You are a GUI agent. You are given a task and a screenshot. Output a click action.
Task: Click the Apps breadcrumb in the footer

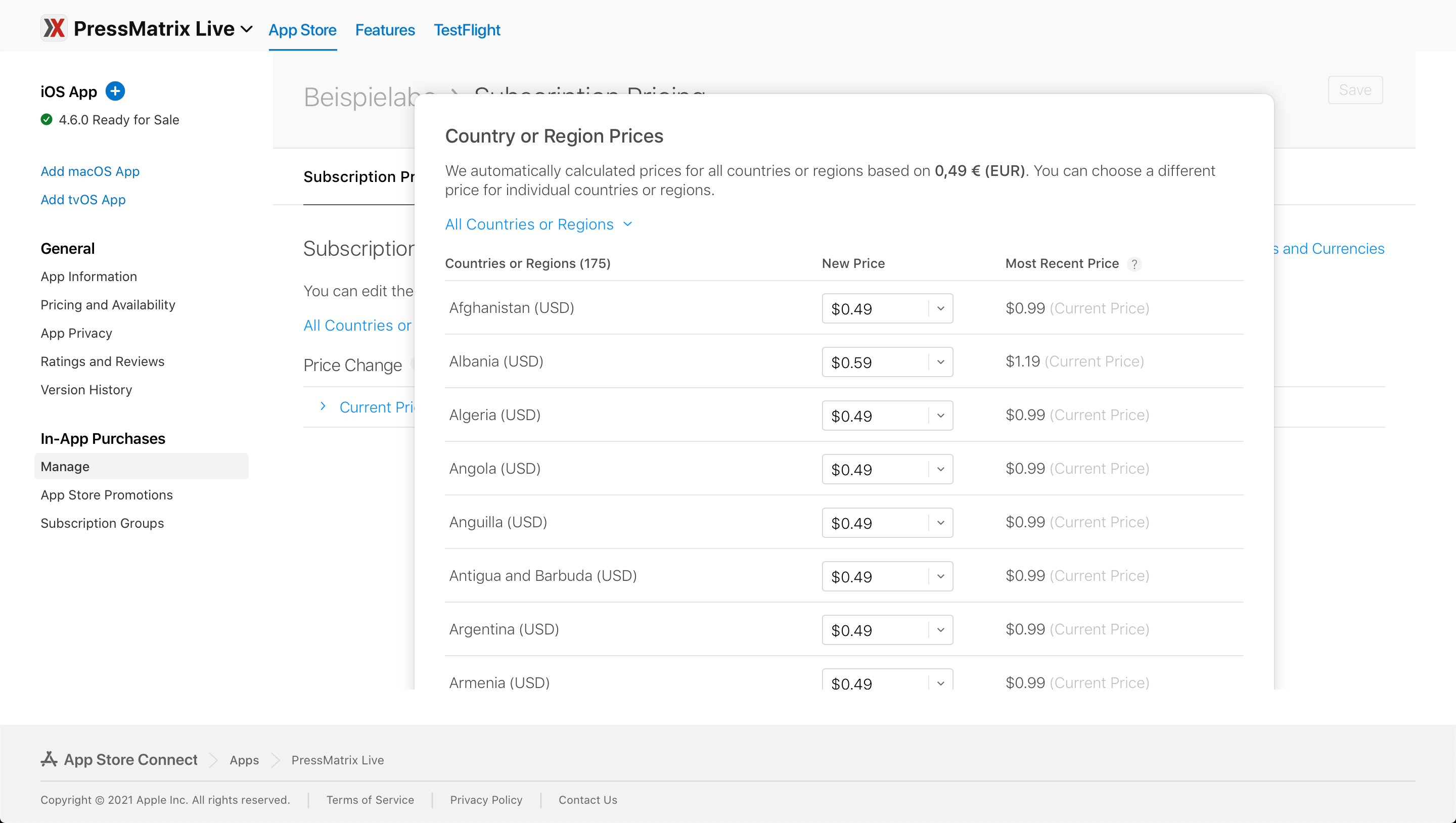click(x=244, y=760)
